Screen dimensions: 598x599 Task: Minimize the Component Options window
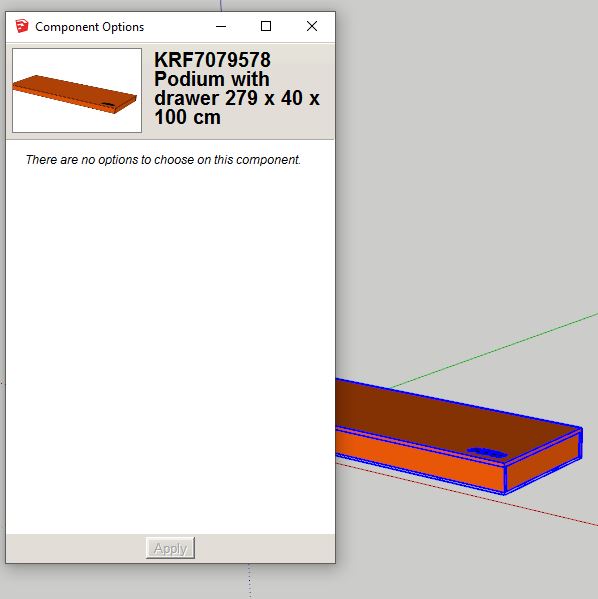(221, 26)
